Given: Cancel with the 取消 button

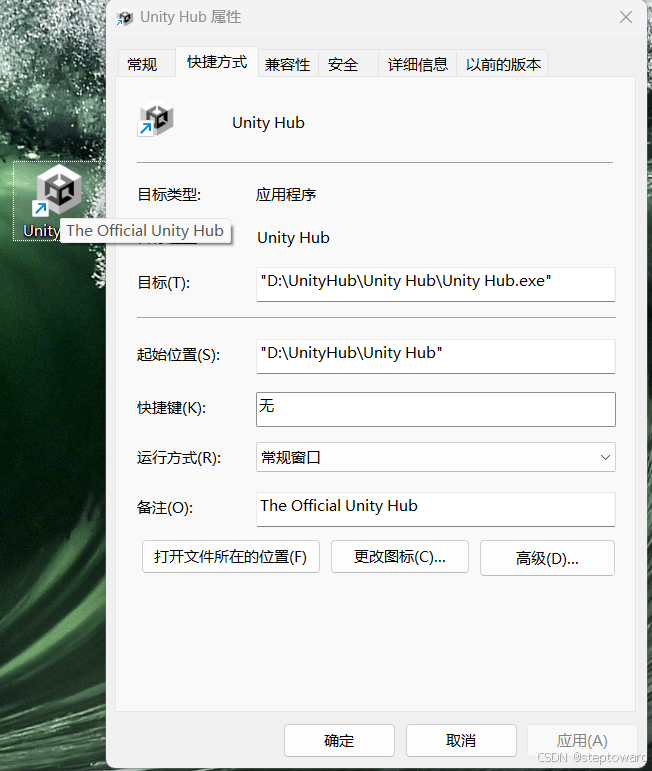Looking at the screenshot, I should coord(461,741).
